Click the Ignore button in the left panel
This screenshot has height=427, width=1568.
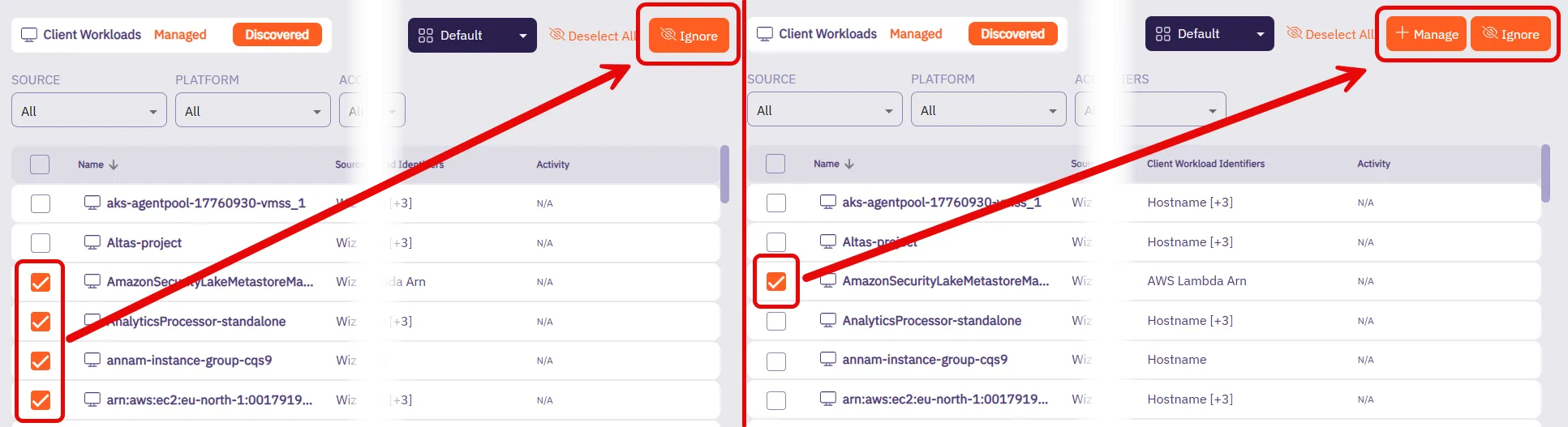pyautogui.click(x=689, y=36)
